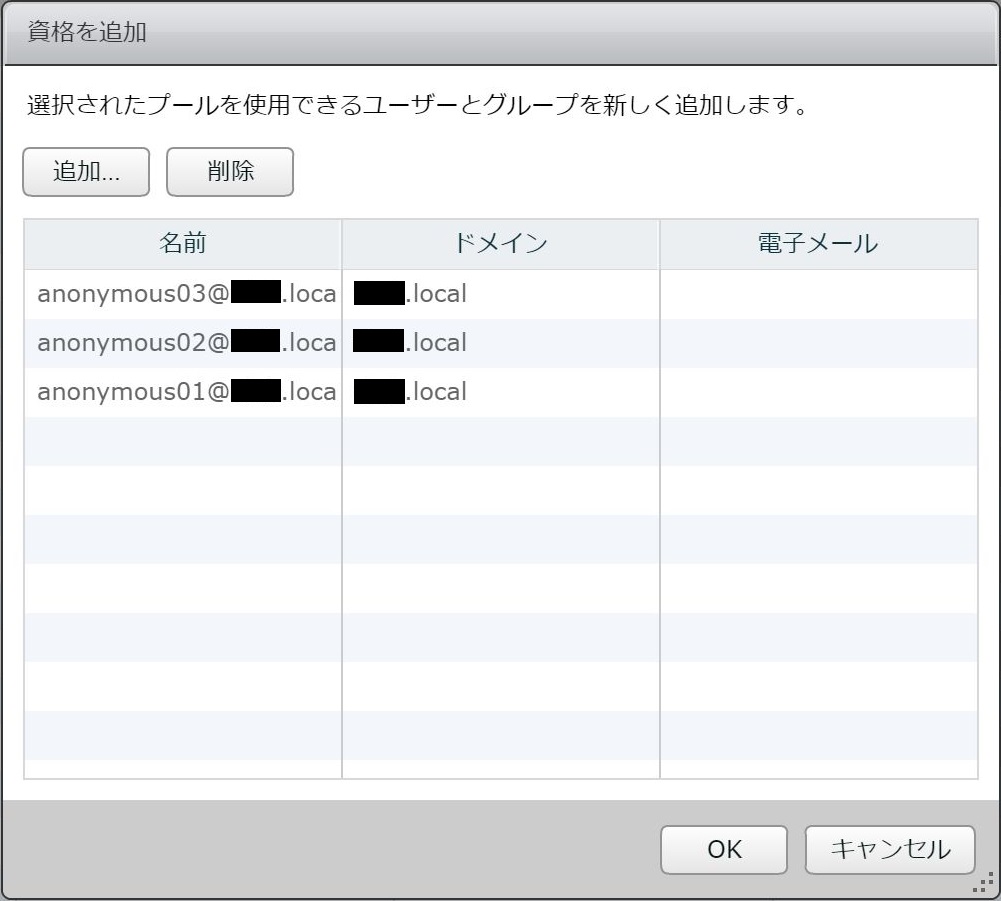Image resolution: width=1001 pixels, height=901 pixels.
Task: Select the anonymous01 user name cell
Action: click(183, 392)
